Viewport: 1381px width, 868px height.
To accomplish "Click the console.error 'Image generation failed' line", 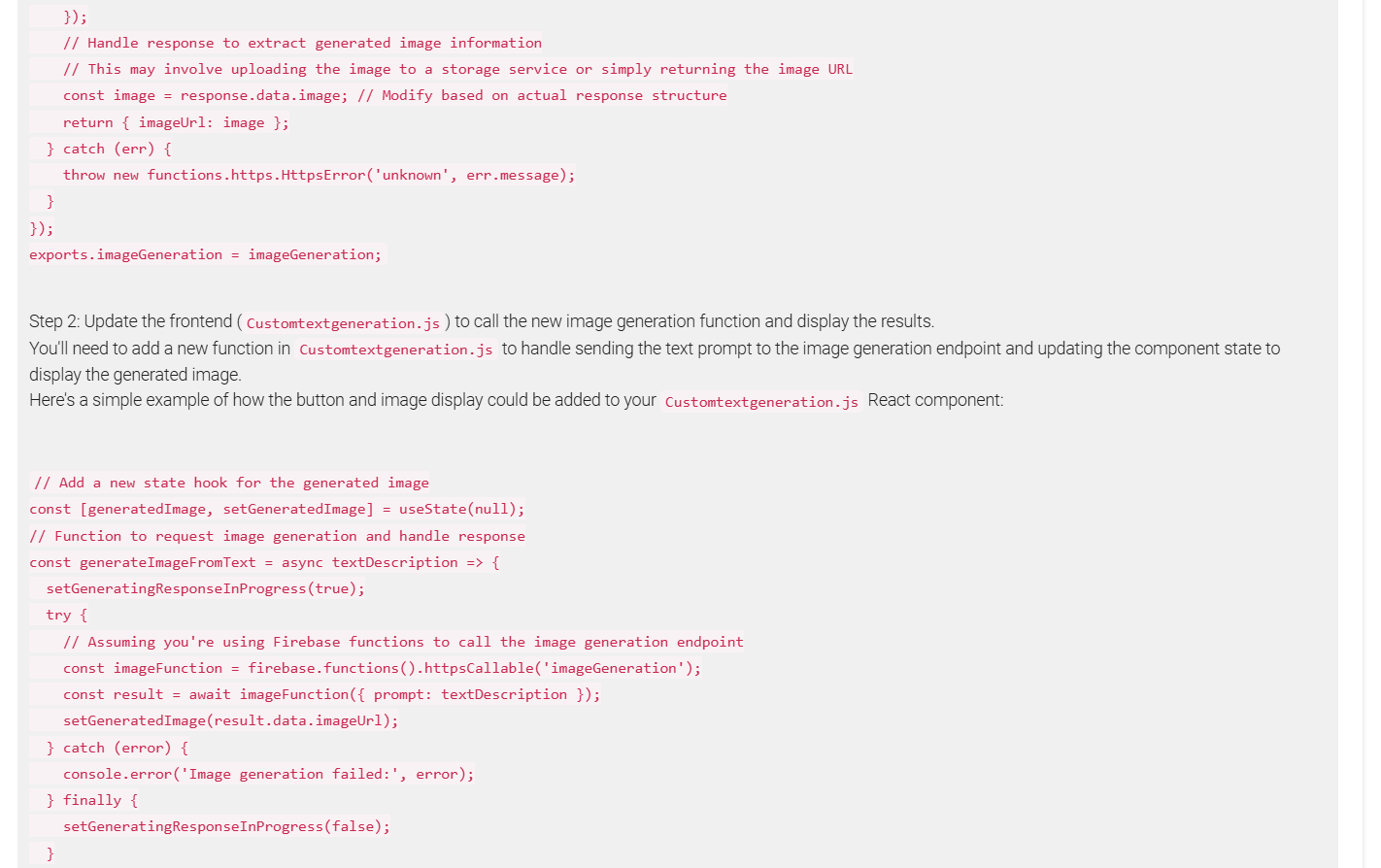I will click(268, 774).
